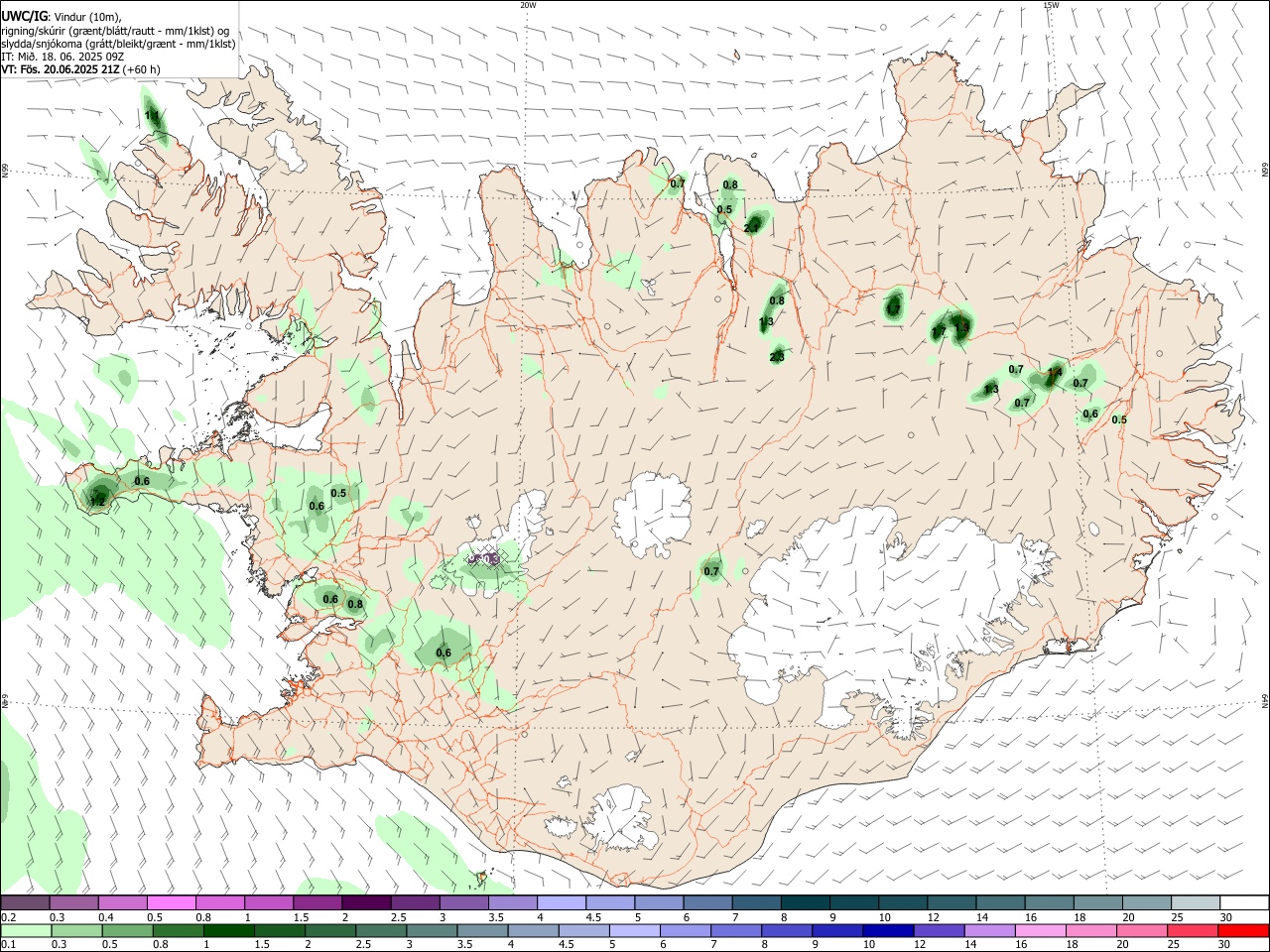1270x952 pixels.
Task: Select the dark purple snow swatch labeled 2
Action: point(365,902)
